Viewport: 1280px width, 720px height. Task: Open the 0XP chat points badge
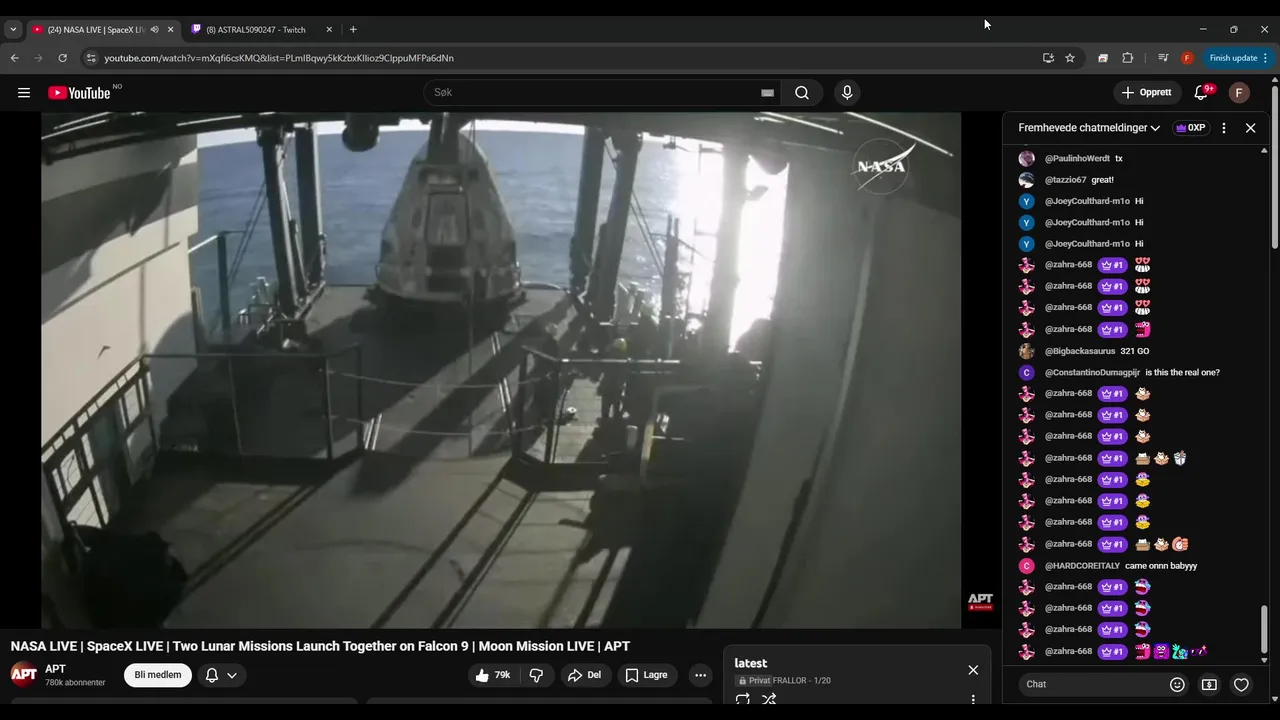click(x=1190, y=128)
